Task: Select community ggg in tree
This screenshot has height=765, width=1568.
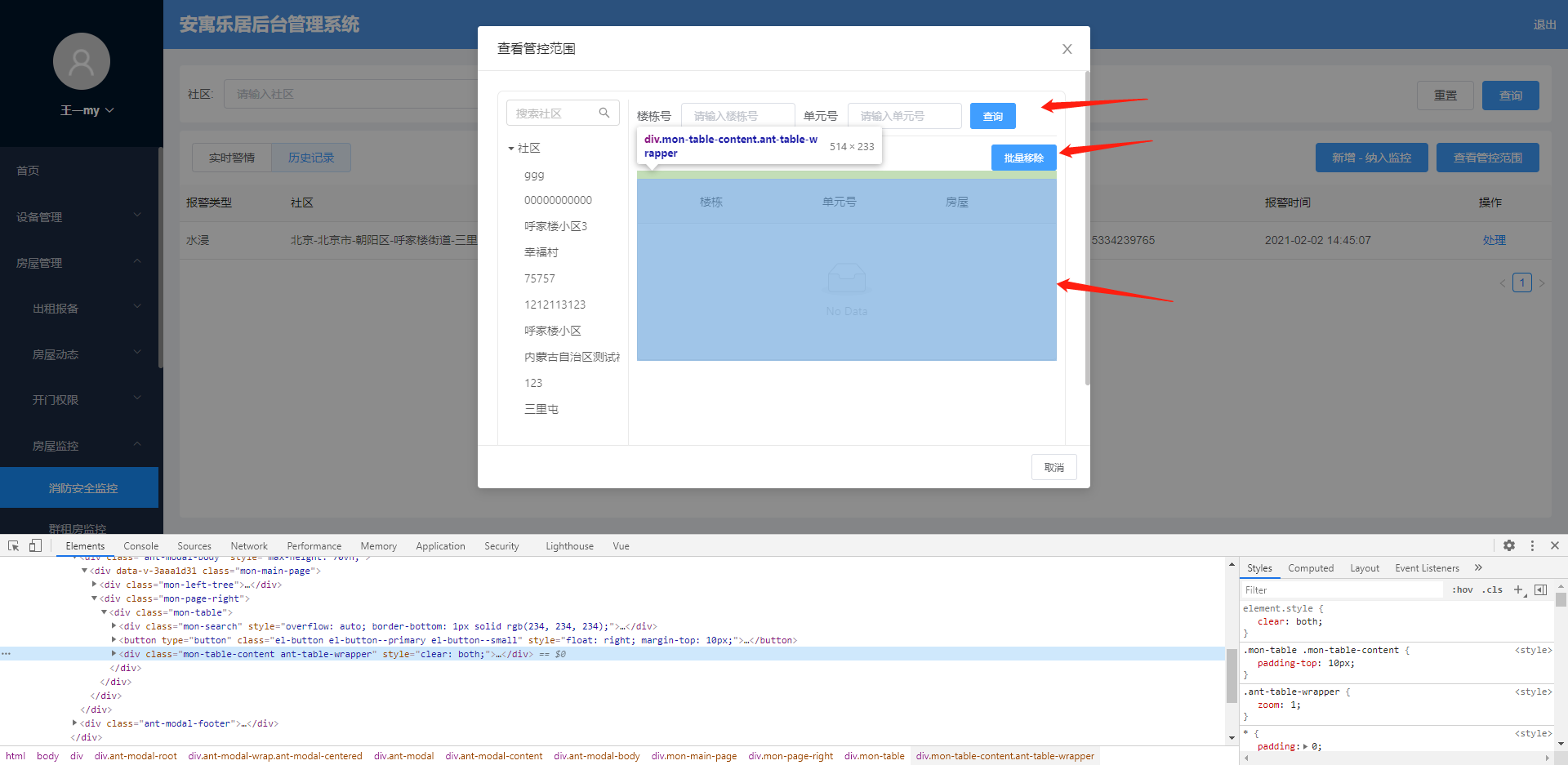Action: tap(534, 175)
